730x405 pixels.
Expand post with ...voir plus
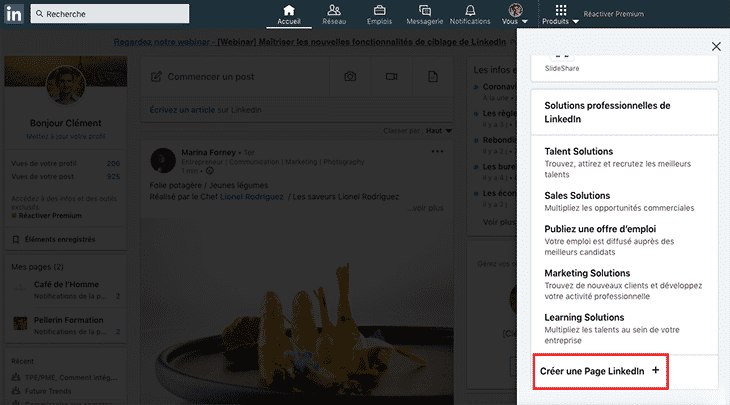click(x=426, y=208)
